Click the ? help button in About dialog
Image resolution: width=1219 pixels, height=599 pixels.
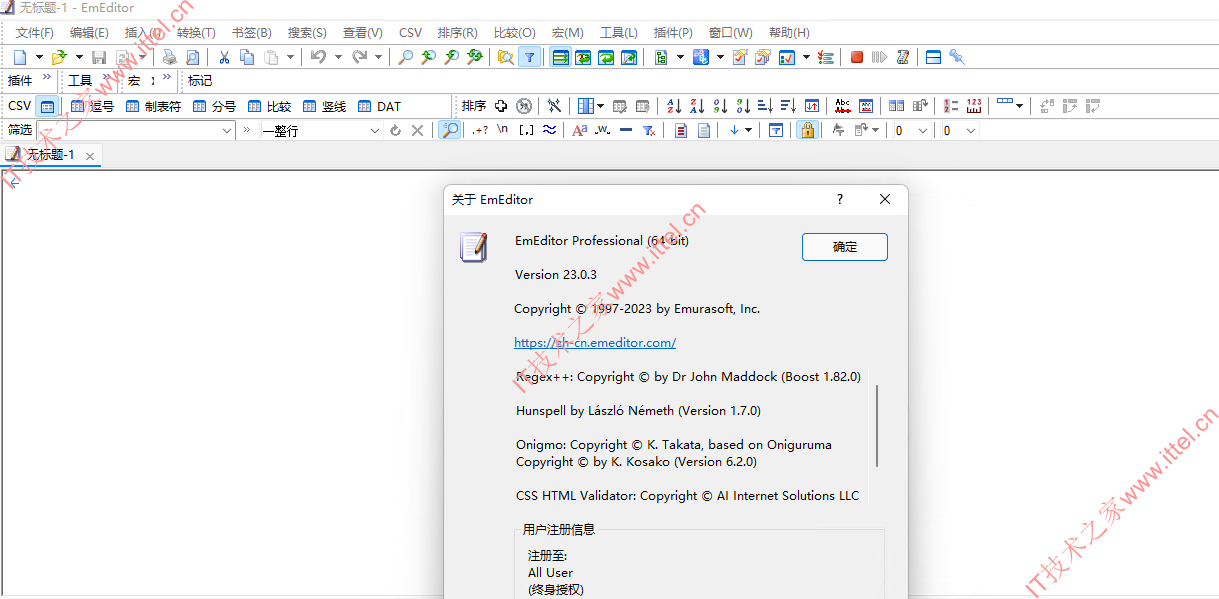pos(840,199)
